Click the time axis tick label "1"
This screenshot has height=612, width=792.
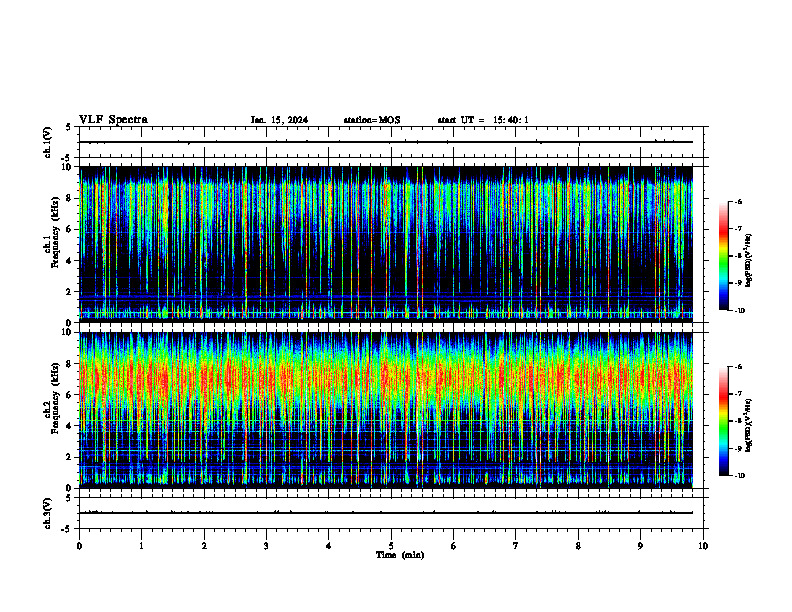pyautogui.click(x=141, y=546)
